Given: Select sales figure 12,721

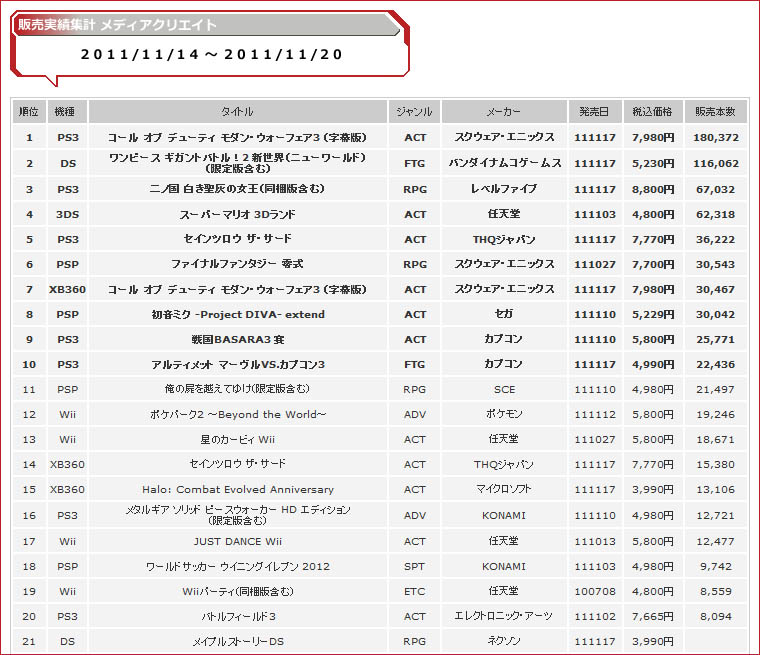Looking at the screenshot, I should pyautogui.click(x=716, y=516).
